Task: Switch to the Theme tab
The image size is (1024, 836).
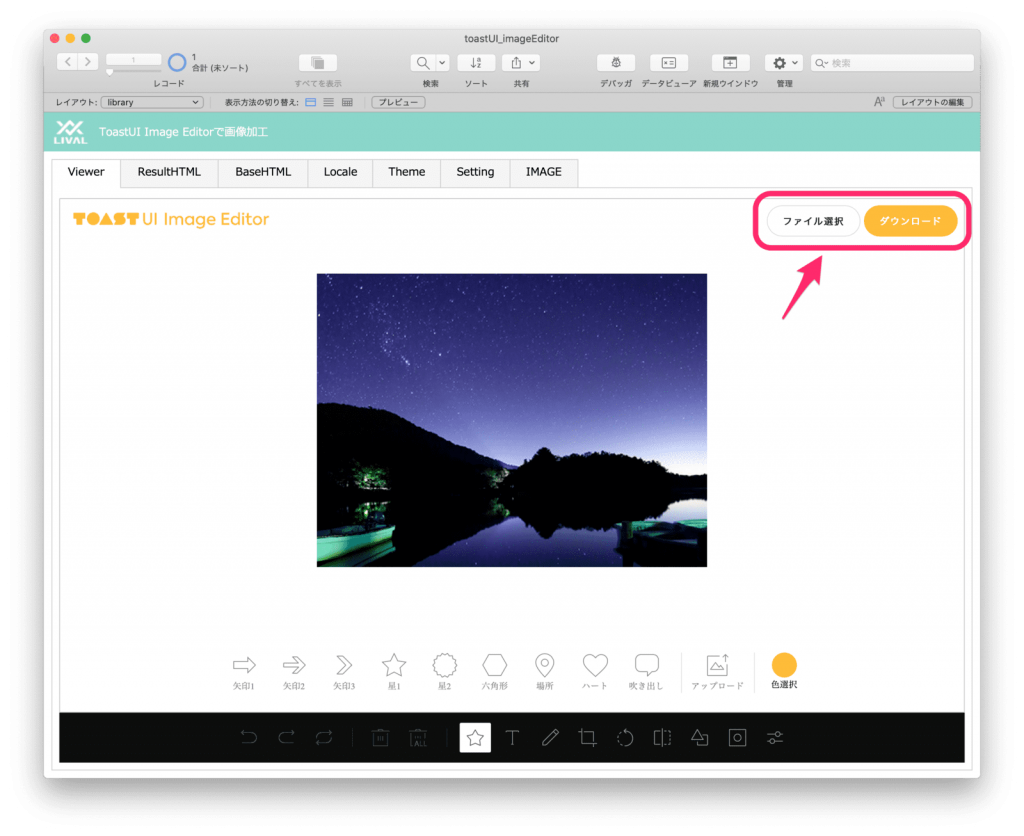Action: point(406,172)
